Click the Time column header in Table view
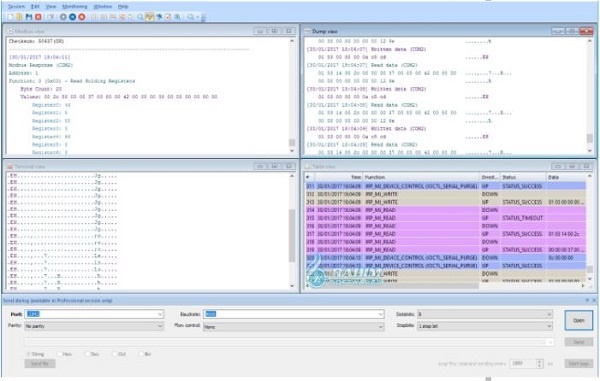Image resolution: width=600 pixels, height=381 pixels. (x=338, y=177)
